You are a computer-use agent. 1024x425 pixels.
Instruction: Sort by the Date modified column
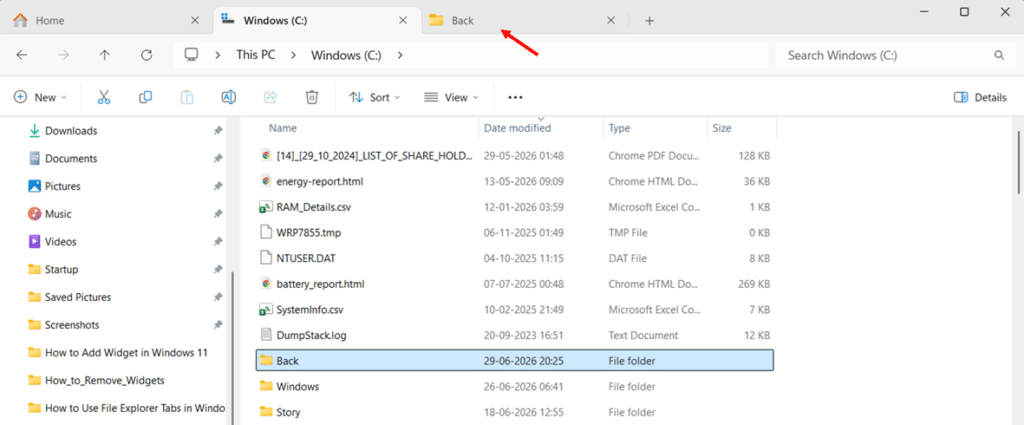[517, 128]
